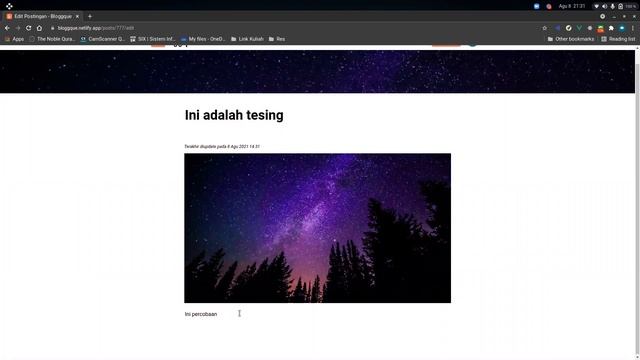Open the SIX Sistem Inf bookmark

pos(152,39)
